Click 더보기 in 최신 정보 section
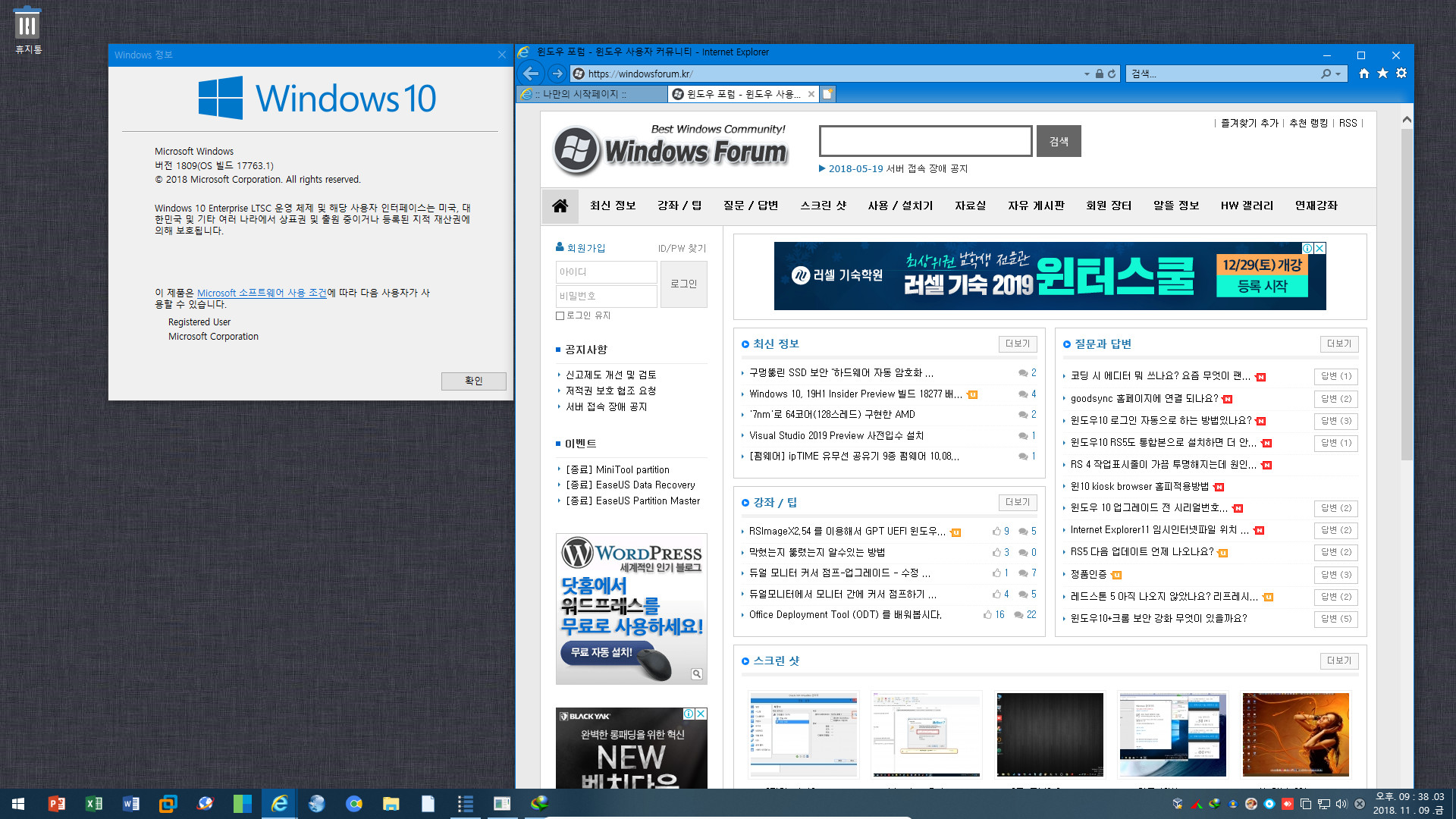 point(1018,344)
